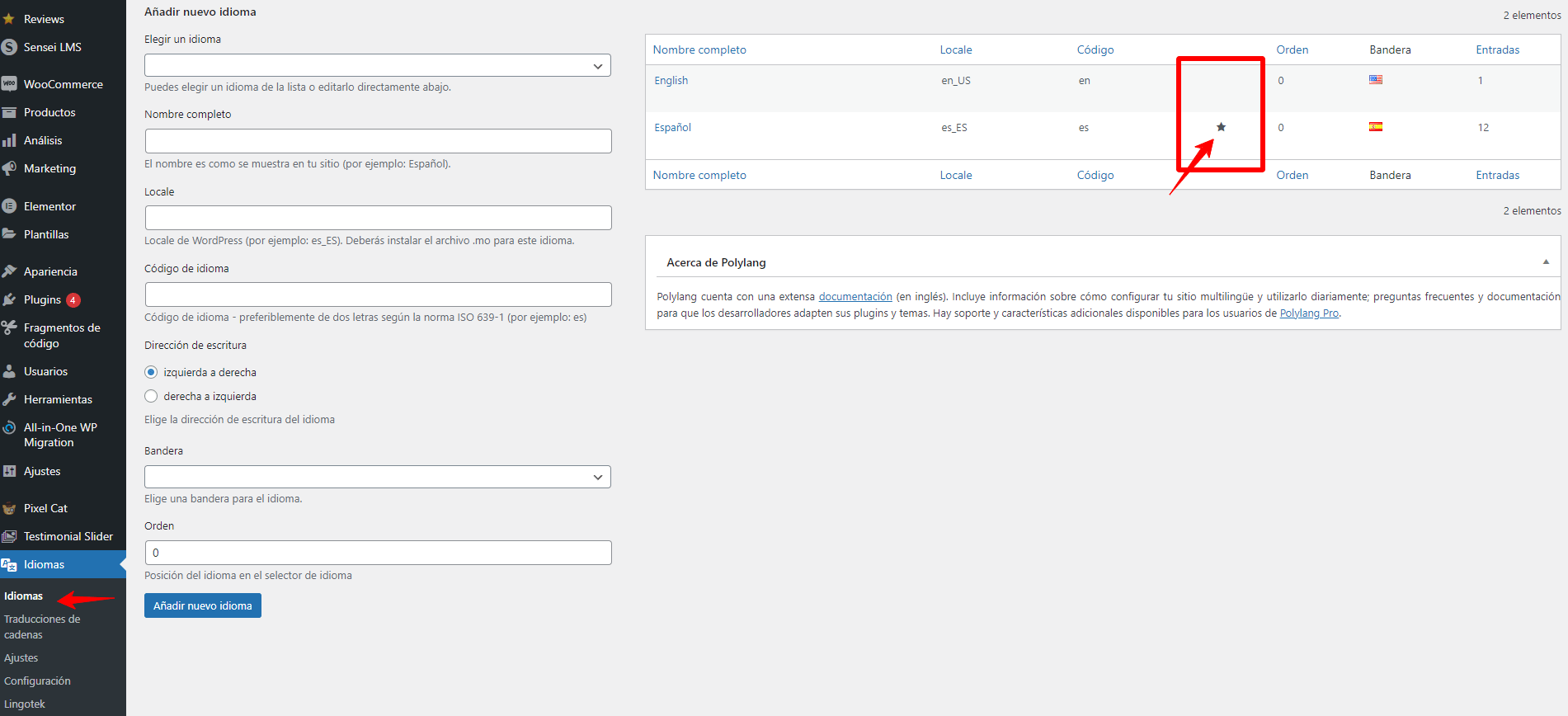Screen dimensions: 1568x716
Task: Click Español entries count 12
Action: (1483, 127)
